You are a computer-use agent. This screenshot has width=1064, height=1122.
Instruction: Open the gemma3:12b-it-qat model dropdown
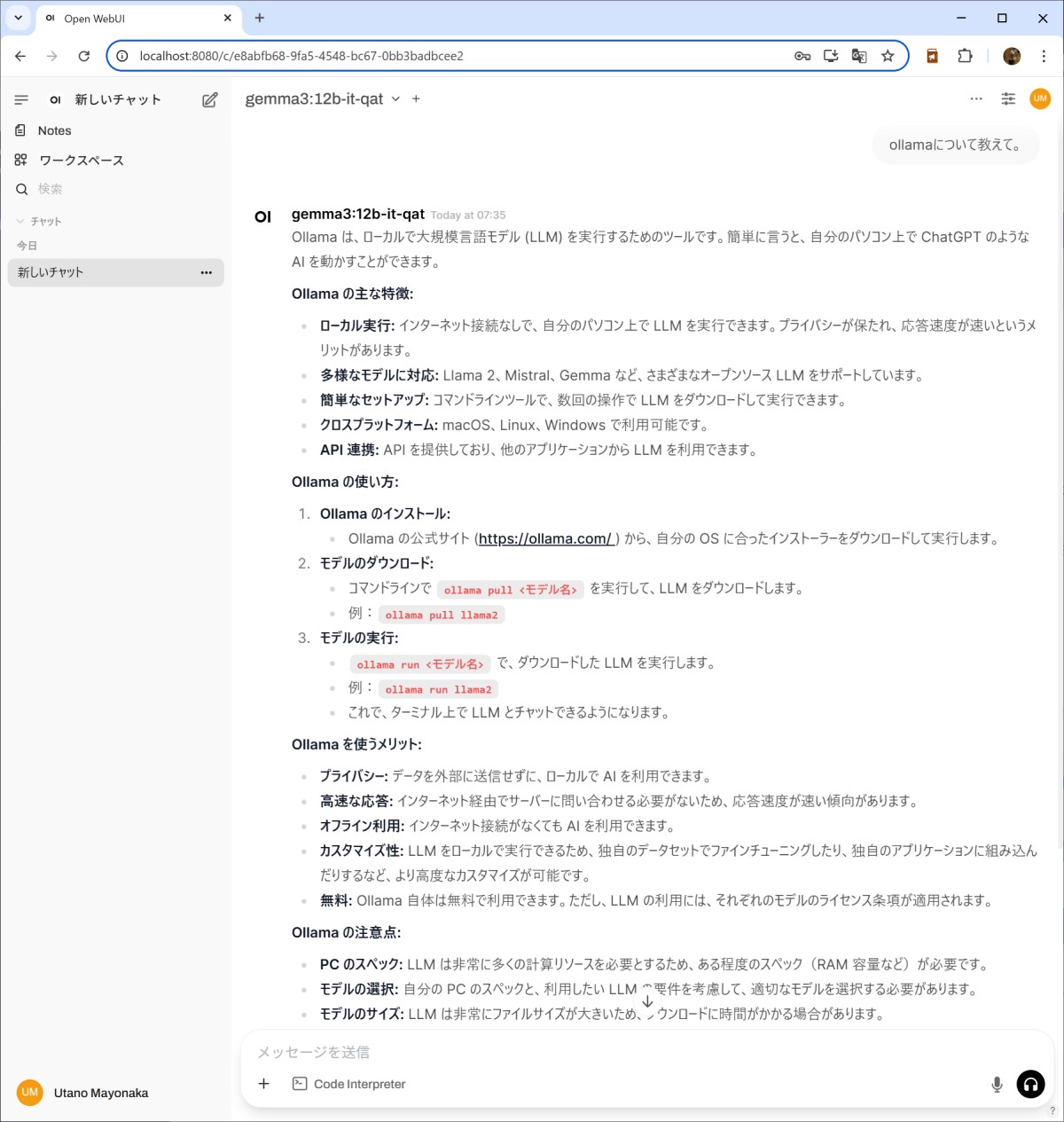point(323,98)
